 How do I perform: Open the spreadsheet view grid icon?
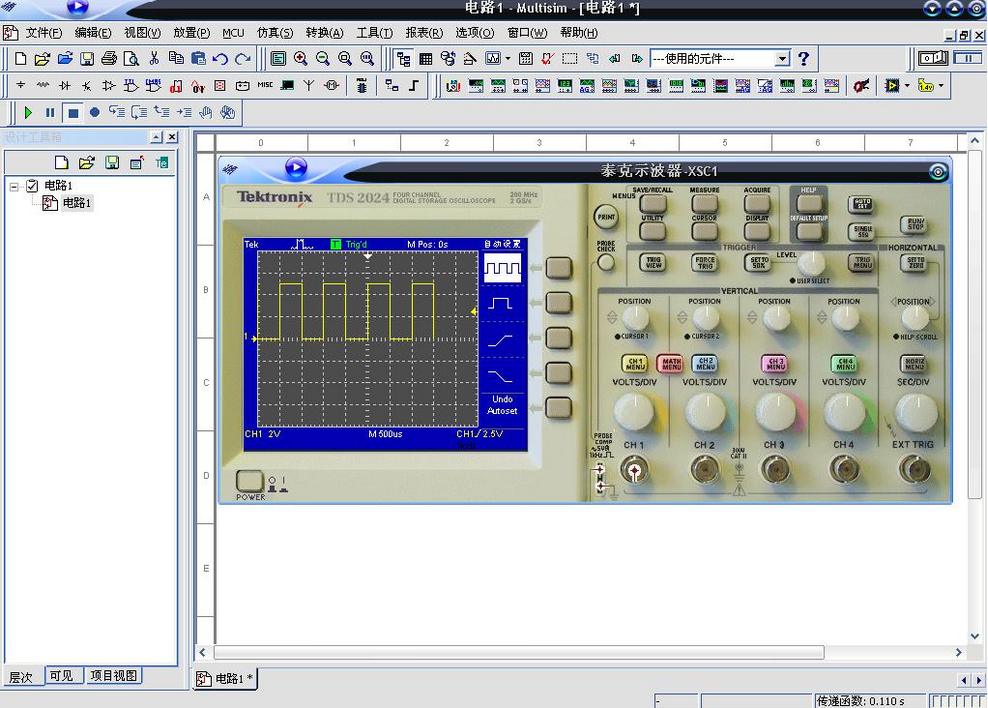click(426, 59)
